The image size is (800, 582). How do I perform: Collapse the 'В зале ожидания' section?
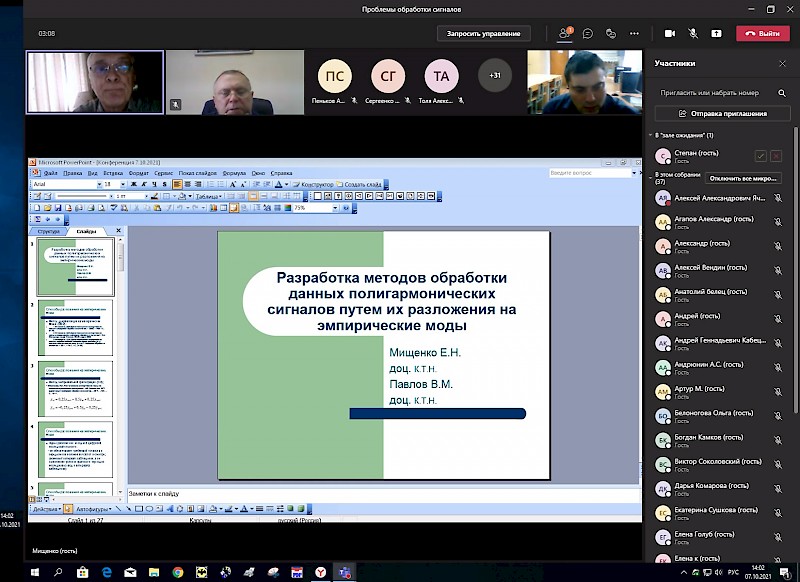point(652,135)
